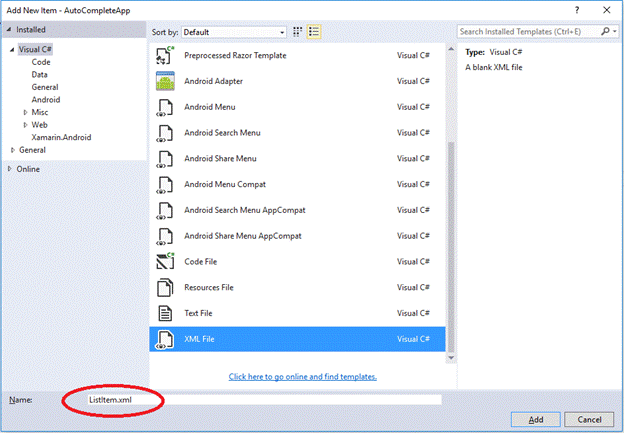624x433 pixels.
Task: Click the Text File template icon
Action: coord(165,313)
